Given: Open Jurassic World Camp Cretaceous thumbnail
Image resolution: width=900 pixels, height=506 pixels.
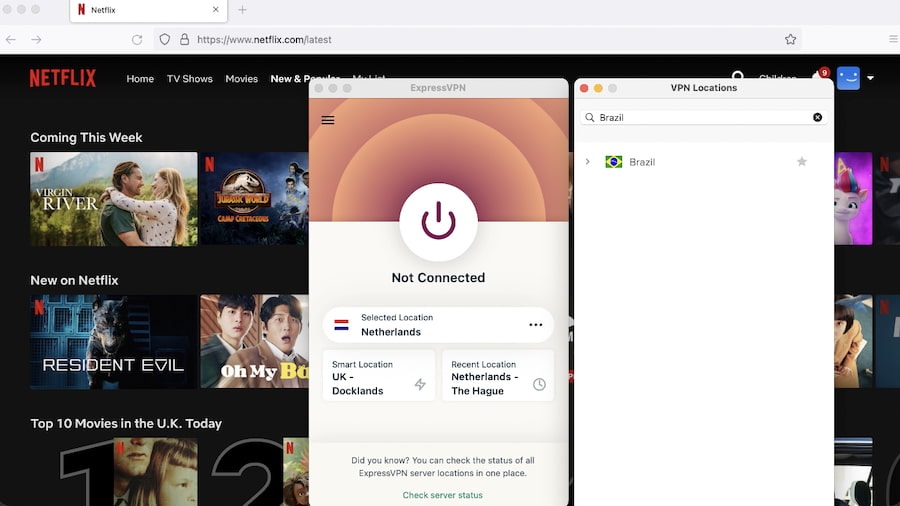Looking at the screenshot, I should [x=254, y=198].
